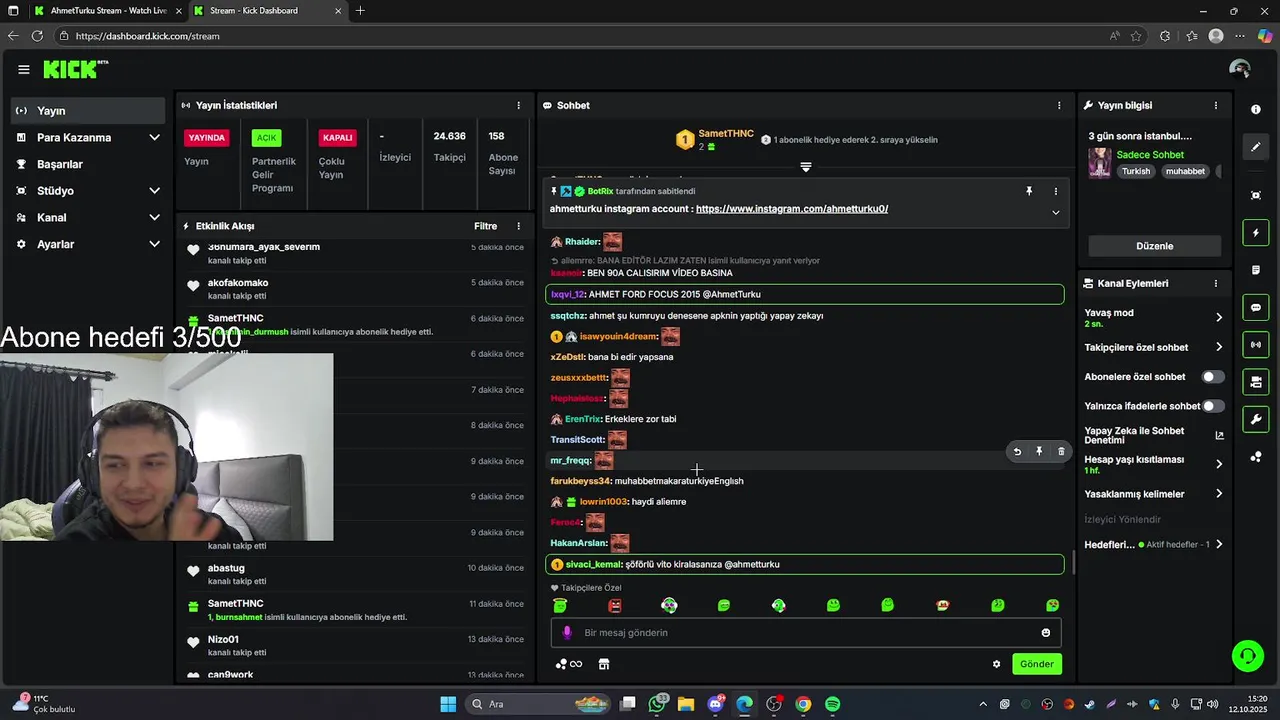Expand the pinned message chevron
Viewport: 1280px width, 720px height.
1055,212
